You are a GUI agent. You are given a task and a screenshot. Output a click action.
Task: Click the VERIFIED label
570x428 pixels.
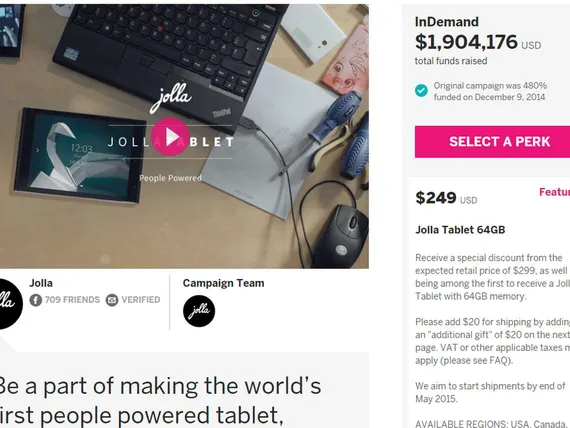pyautogui.click(x=141, y=300)
